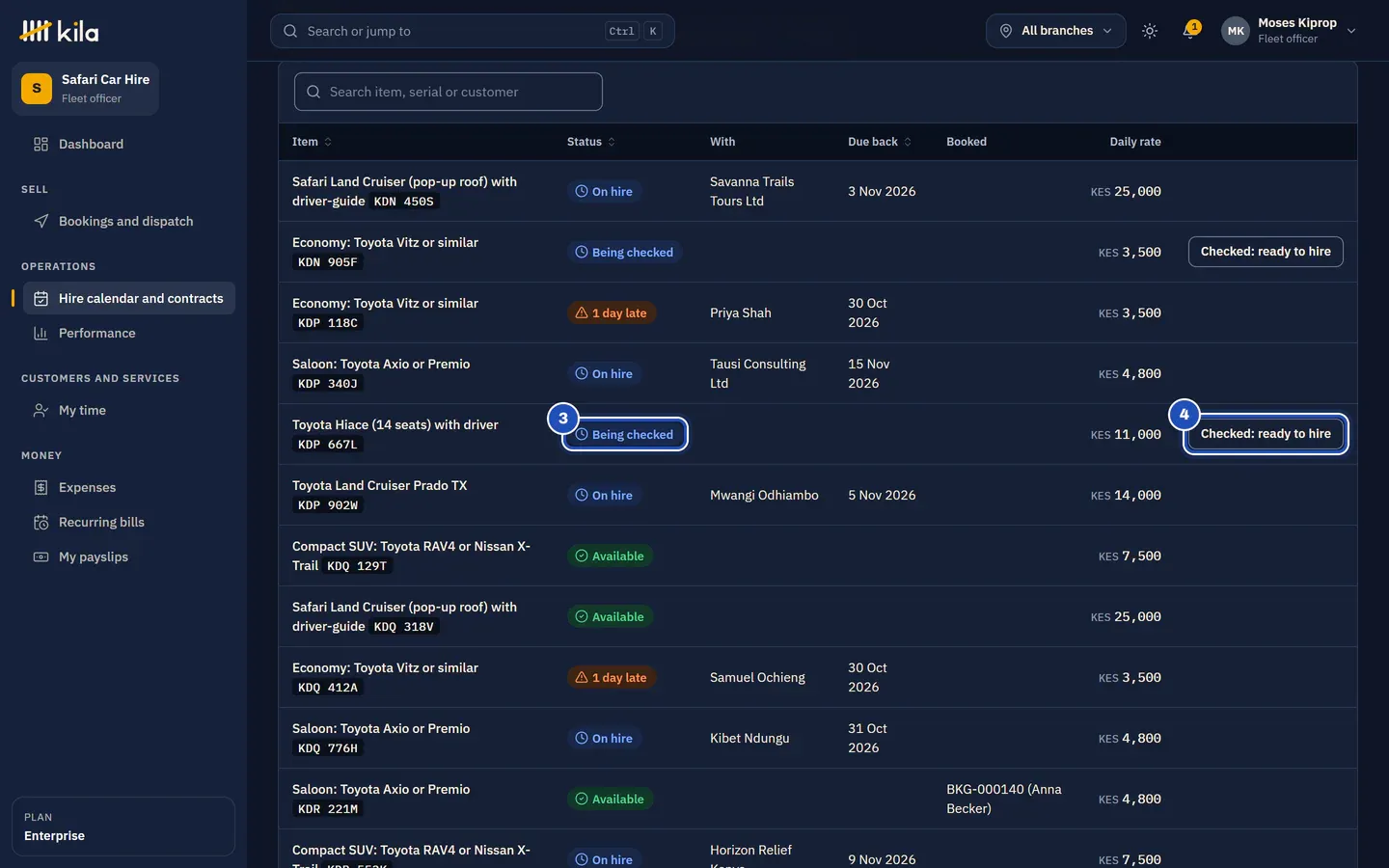Image resolution: width=1389 pixels, height=868 pixels.
Task: Select the Mwangi Odhiambo customer cell
Action: (764, 495)
